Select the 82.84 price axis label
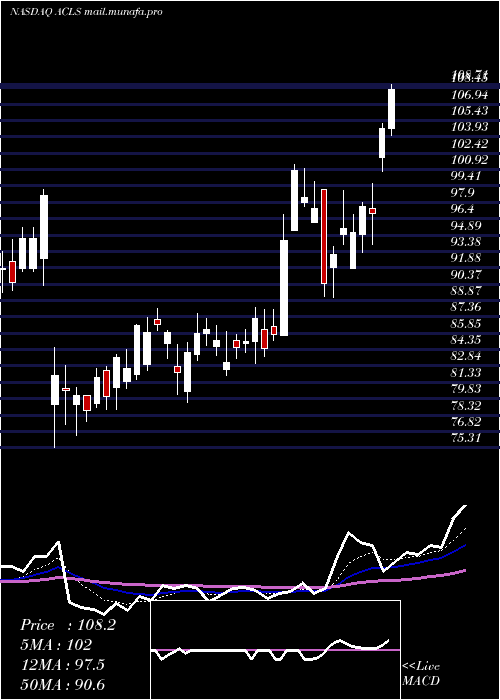Viewport: 500px width, 700px height. (466, 356)
